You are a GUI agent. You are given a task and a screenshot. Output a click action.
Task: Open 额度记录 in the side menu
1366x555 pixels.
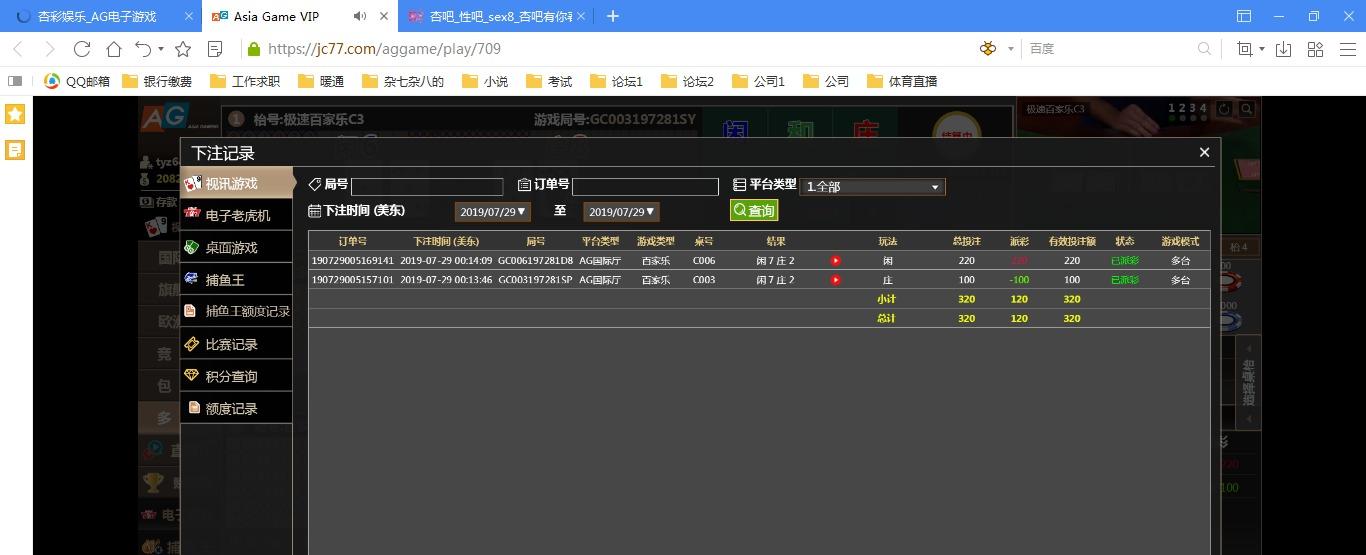click(x=236, y=408)
